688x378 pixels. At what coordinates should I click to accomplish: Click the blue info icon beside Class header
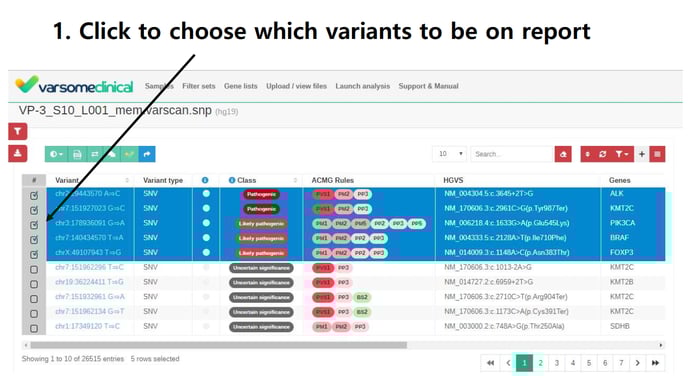(x=232, y=180)
